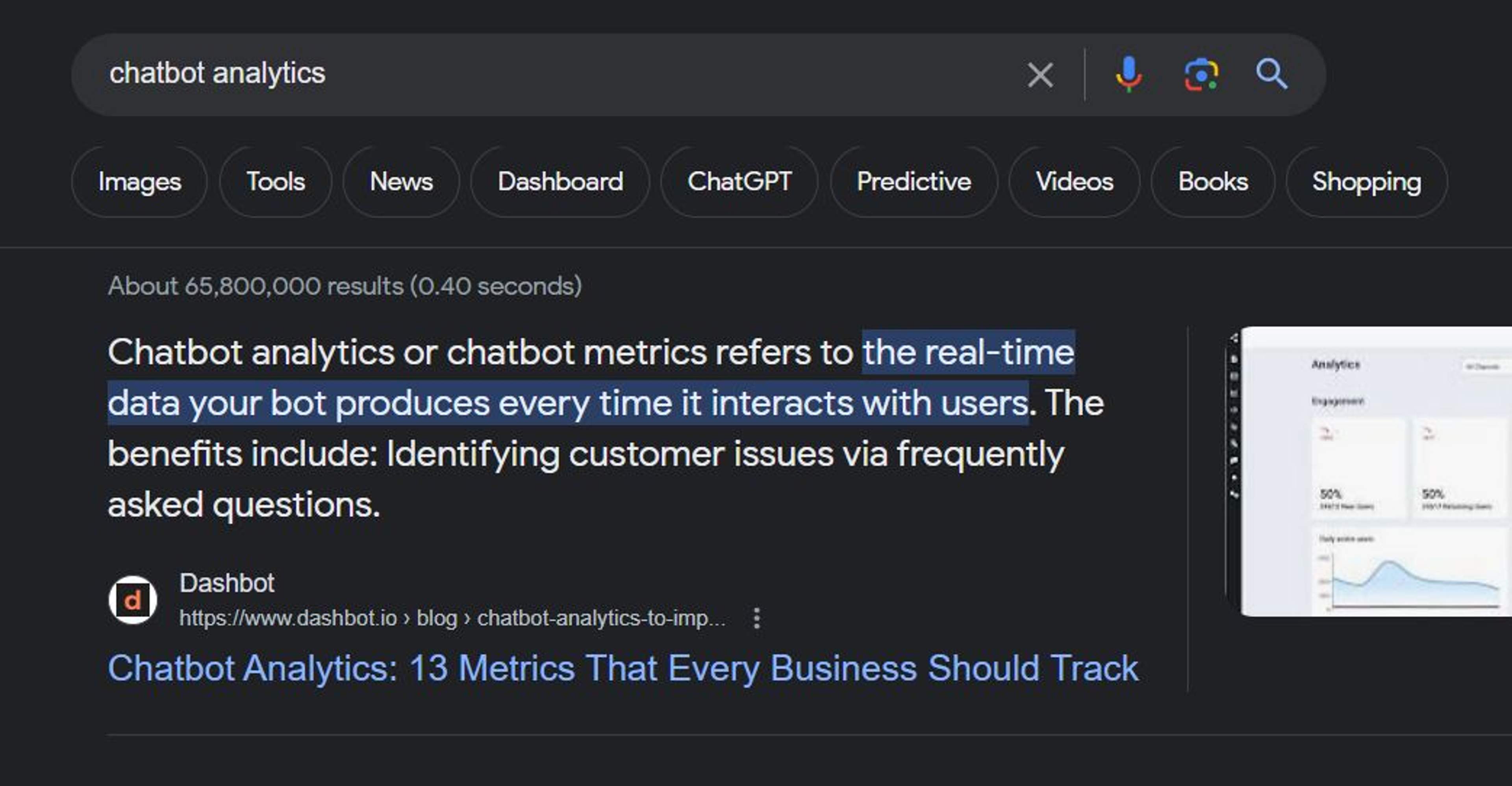Click the dashbot.io blog URL breadcrumb
The image size is (1512, 786).
coord(452,618)
